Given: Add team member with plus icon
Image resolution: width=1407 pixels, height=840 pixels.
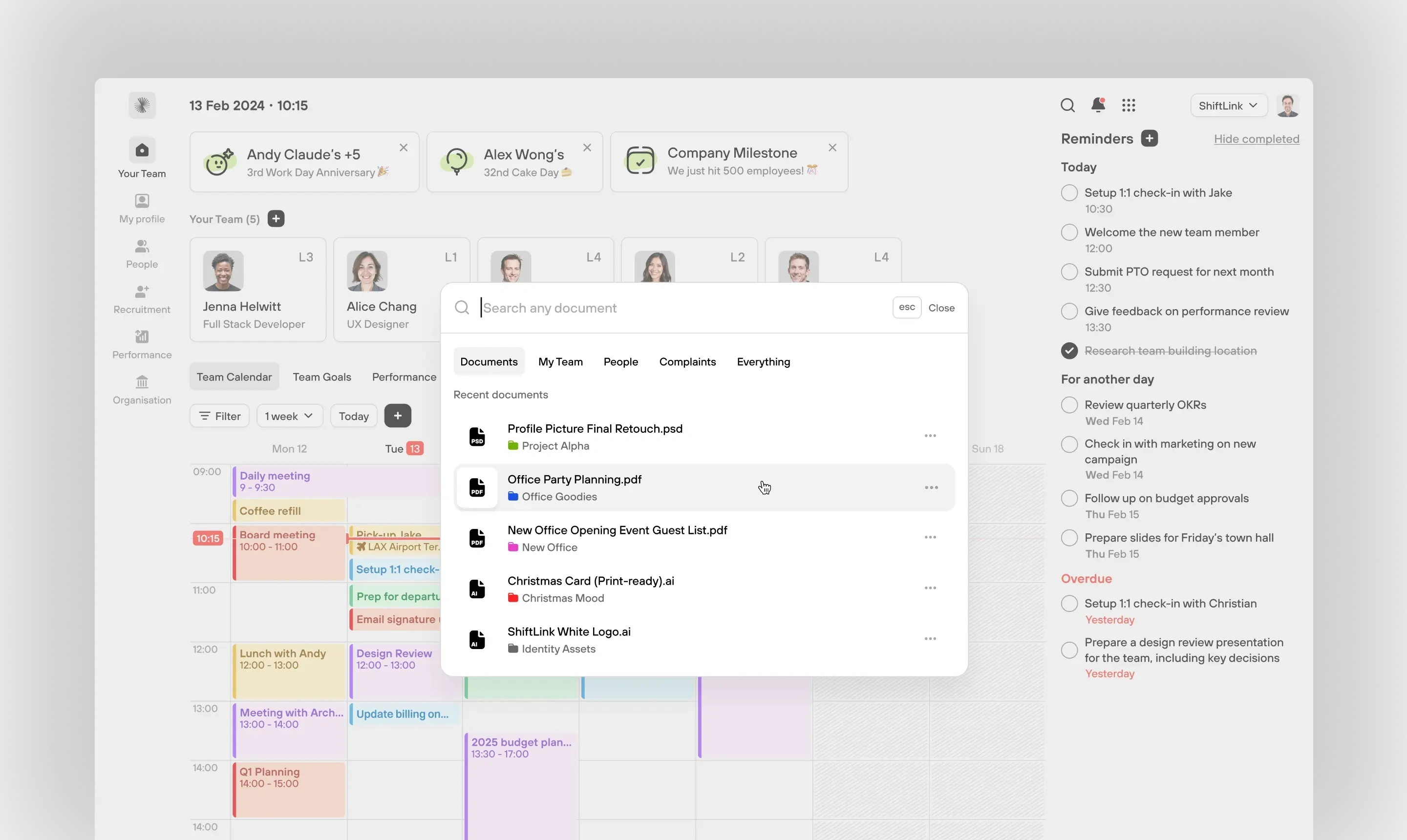Looking at the screenshot, I should pyautogui.click(x=276, y=219).
